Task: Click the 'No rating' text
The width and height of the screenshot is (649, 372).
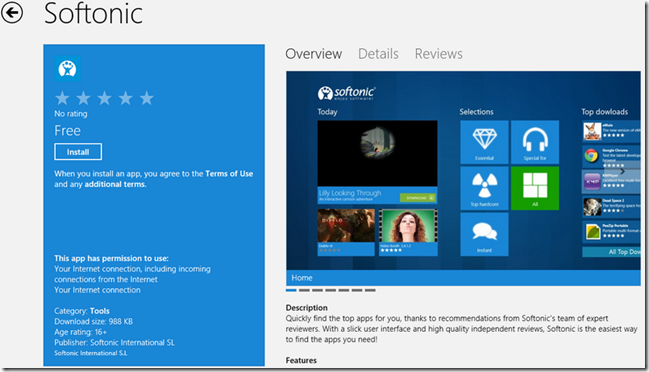Action: (71, 114)
